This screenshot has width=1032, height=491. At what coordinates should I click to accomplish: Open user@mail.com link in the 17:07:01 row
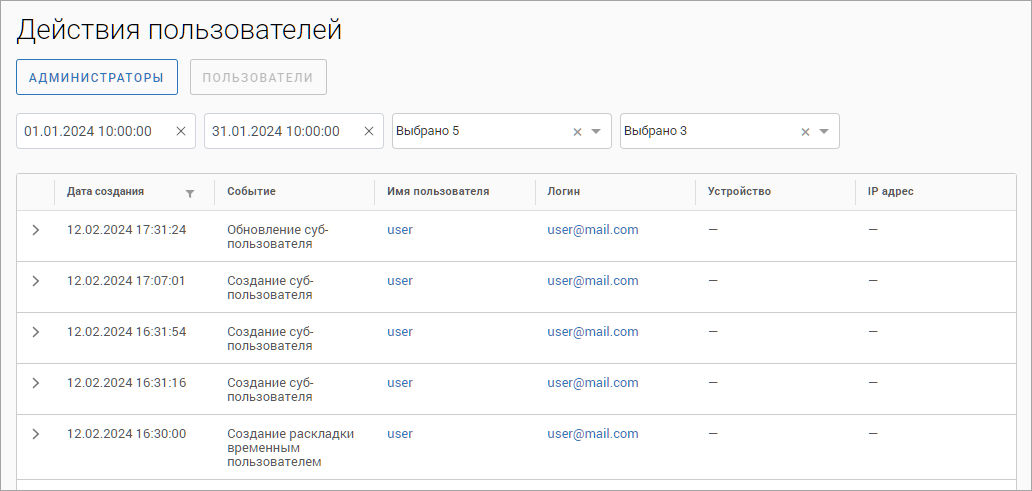[x=592, y=281]
